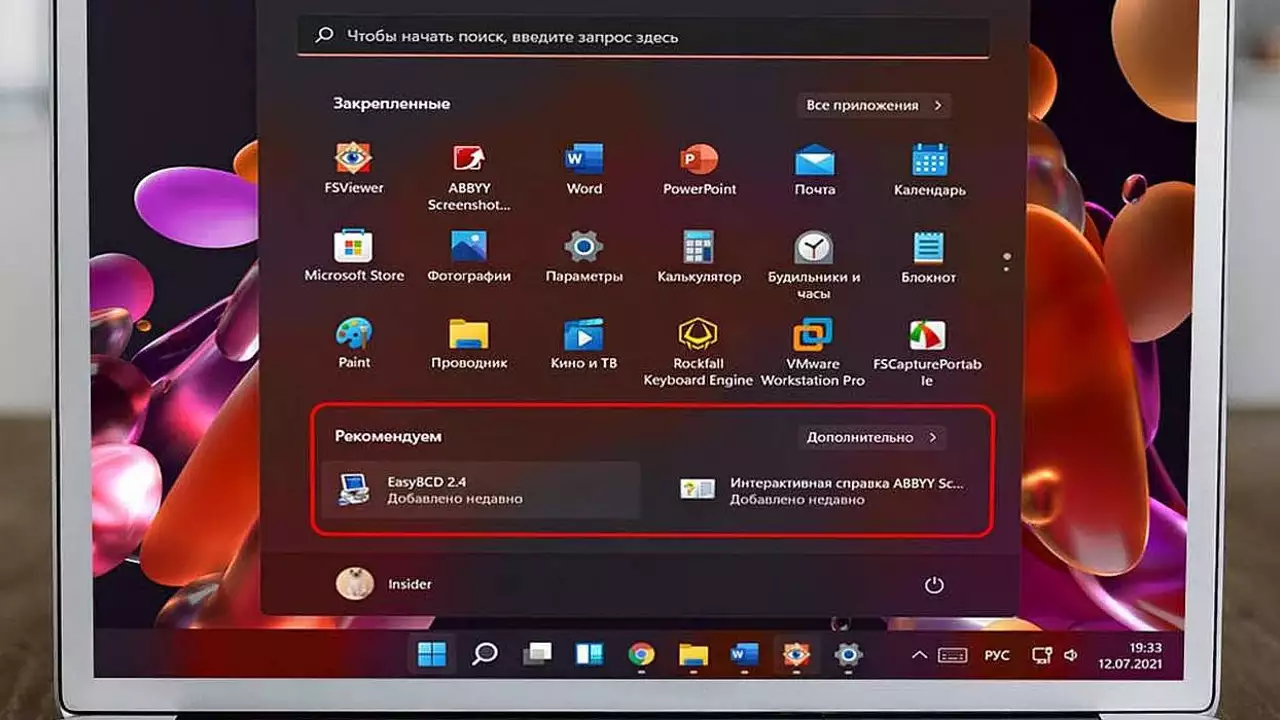Open the Settings gear on the taskbar
Image resolution: width=1280 pixels, height=720 pixels.
pyautogui.click(x=849, y=655)
